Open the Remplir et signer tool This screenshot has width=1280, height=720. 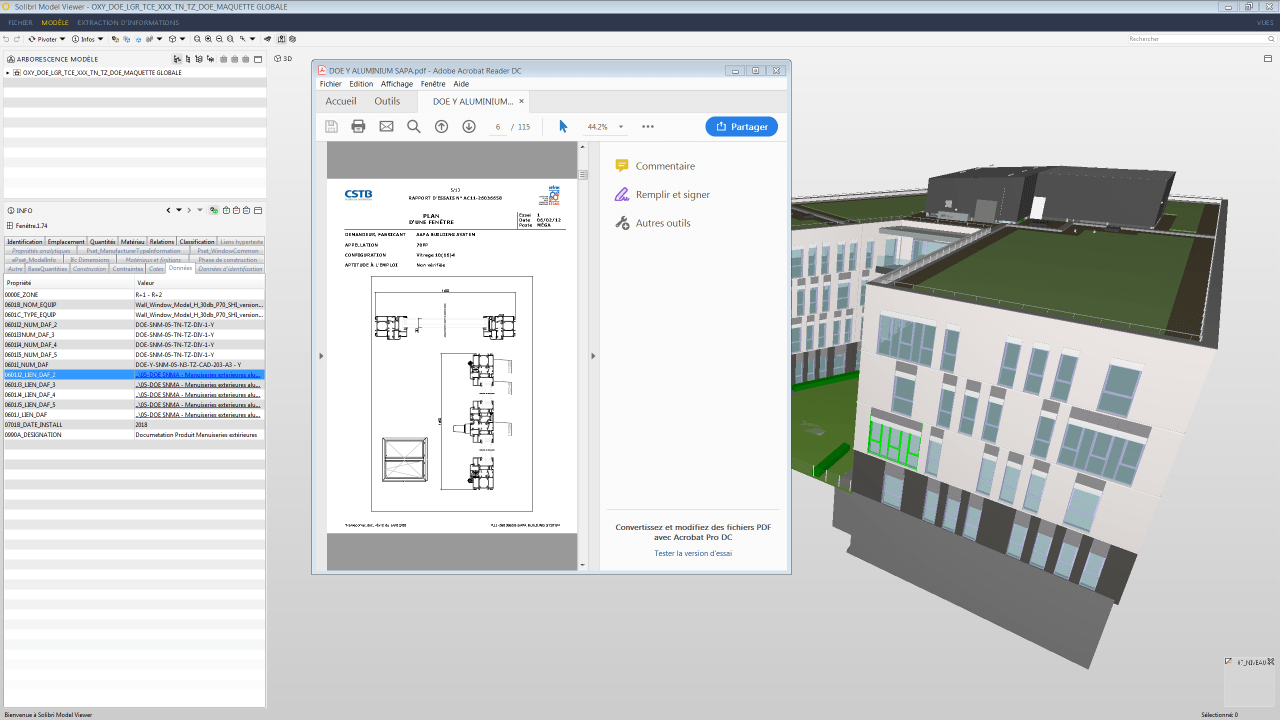[672, 195]
